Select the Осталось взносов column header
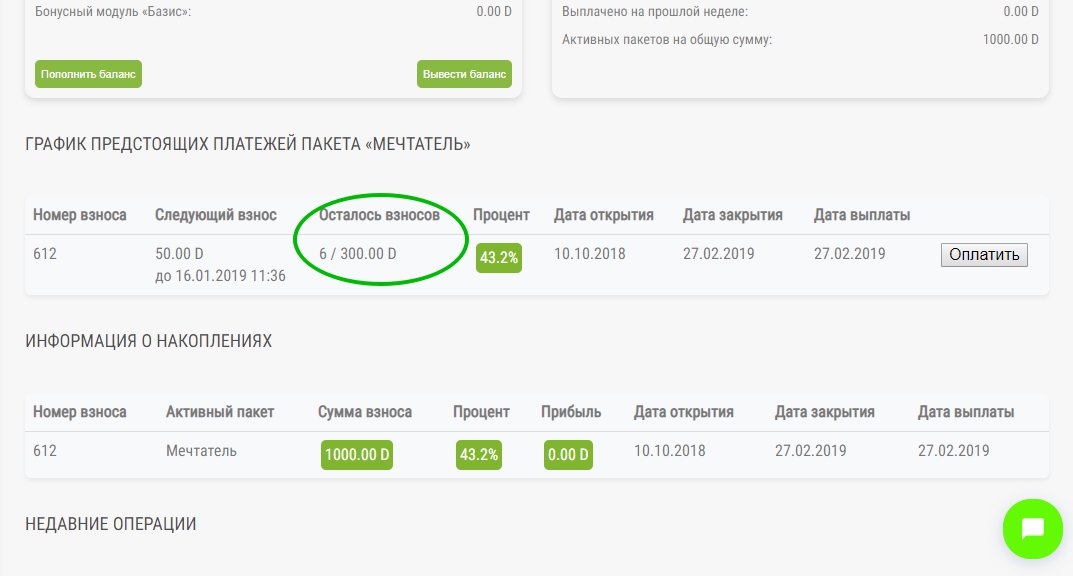The image size is (1073, 576). tap(379, 215)
